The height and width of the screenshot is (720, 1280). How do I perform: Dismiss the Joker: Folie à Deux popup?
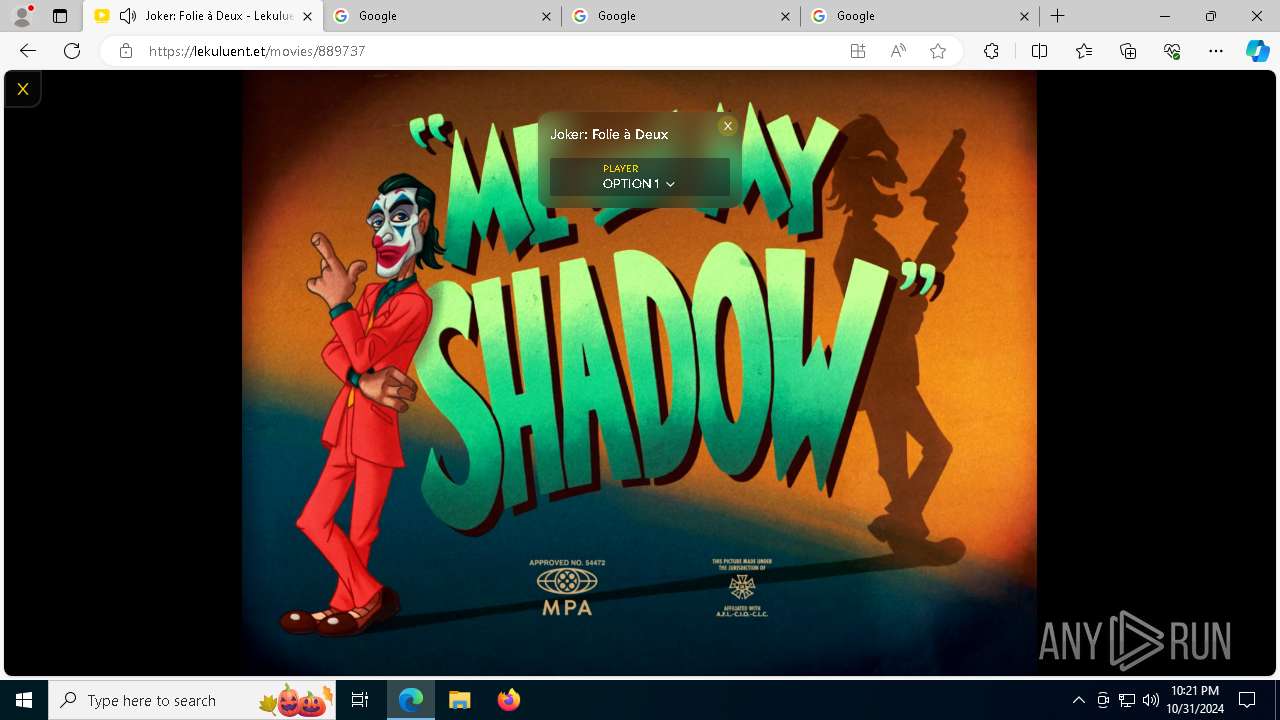[728, 126]
